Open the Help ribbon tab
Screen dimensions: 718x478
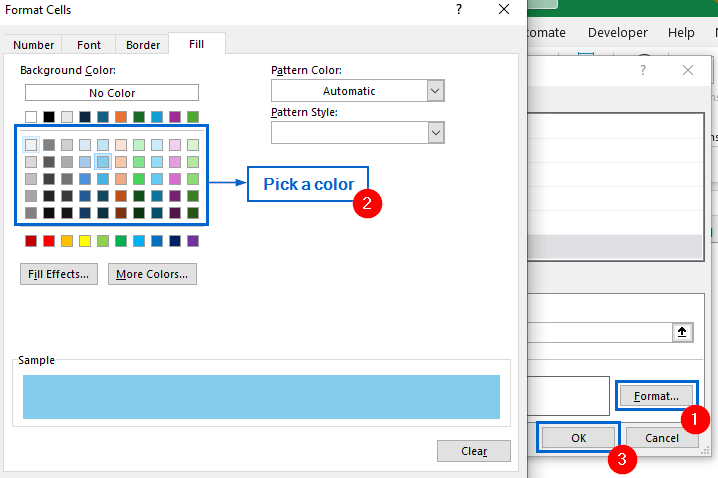tap(681, 33)
